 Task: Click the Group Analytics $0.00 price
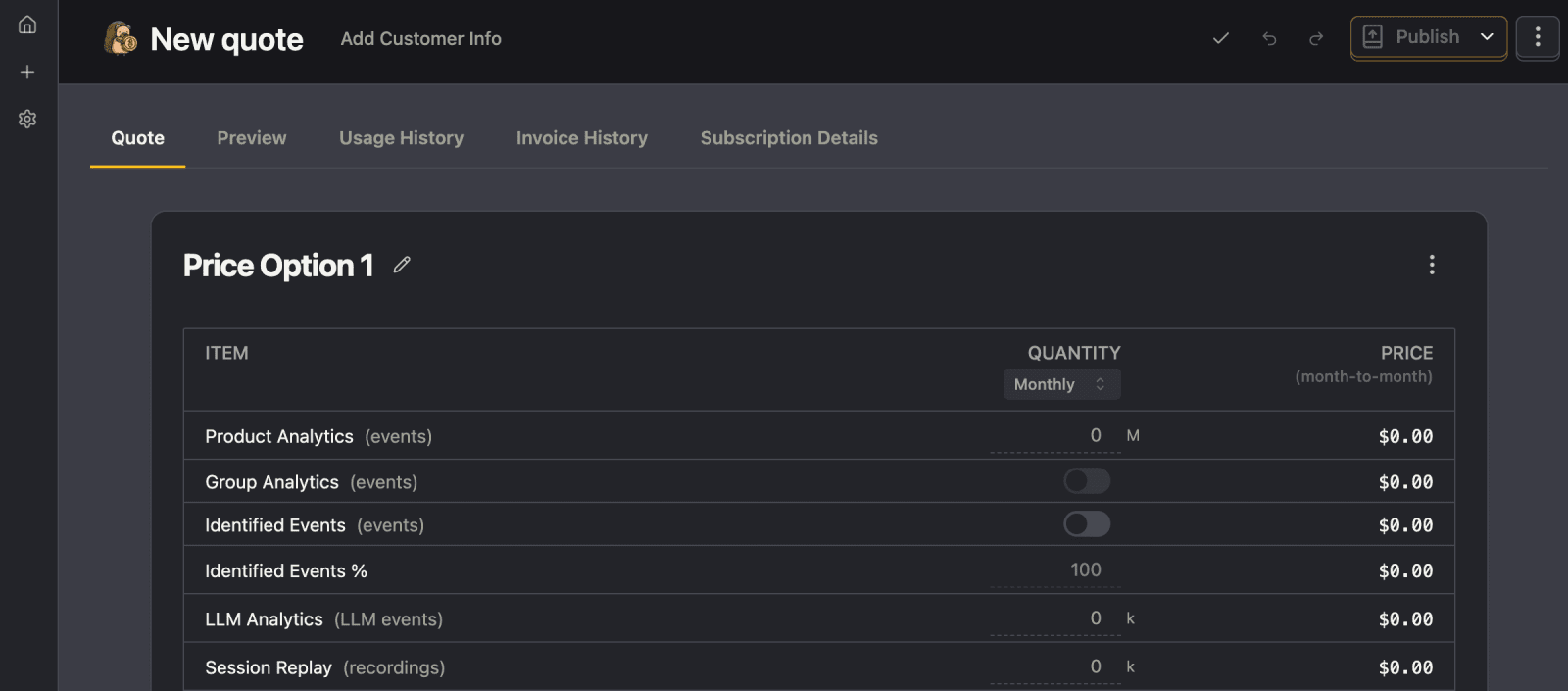(x=1405, y=482)
